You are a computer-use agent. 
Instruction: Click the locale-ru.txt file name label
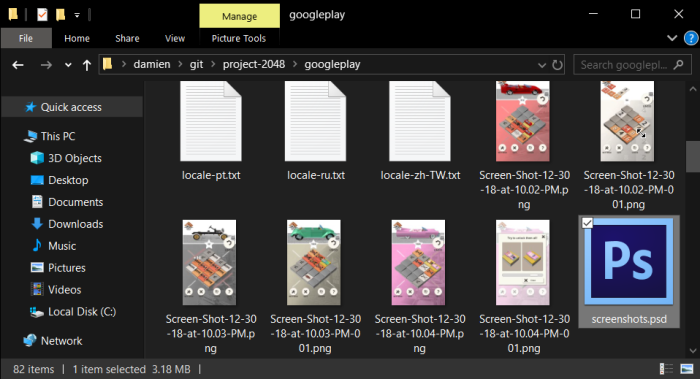[316, 175]
